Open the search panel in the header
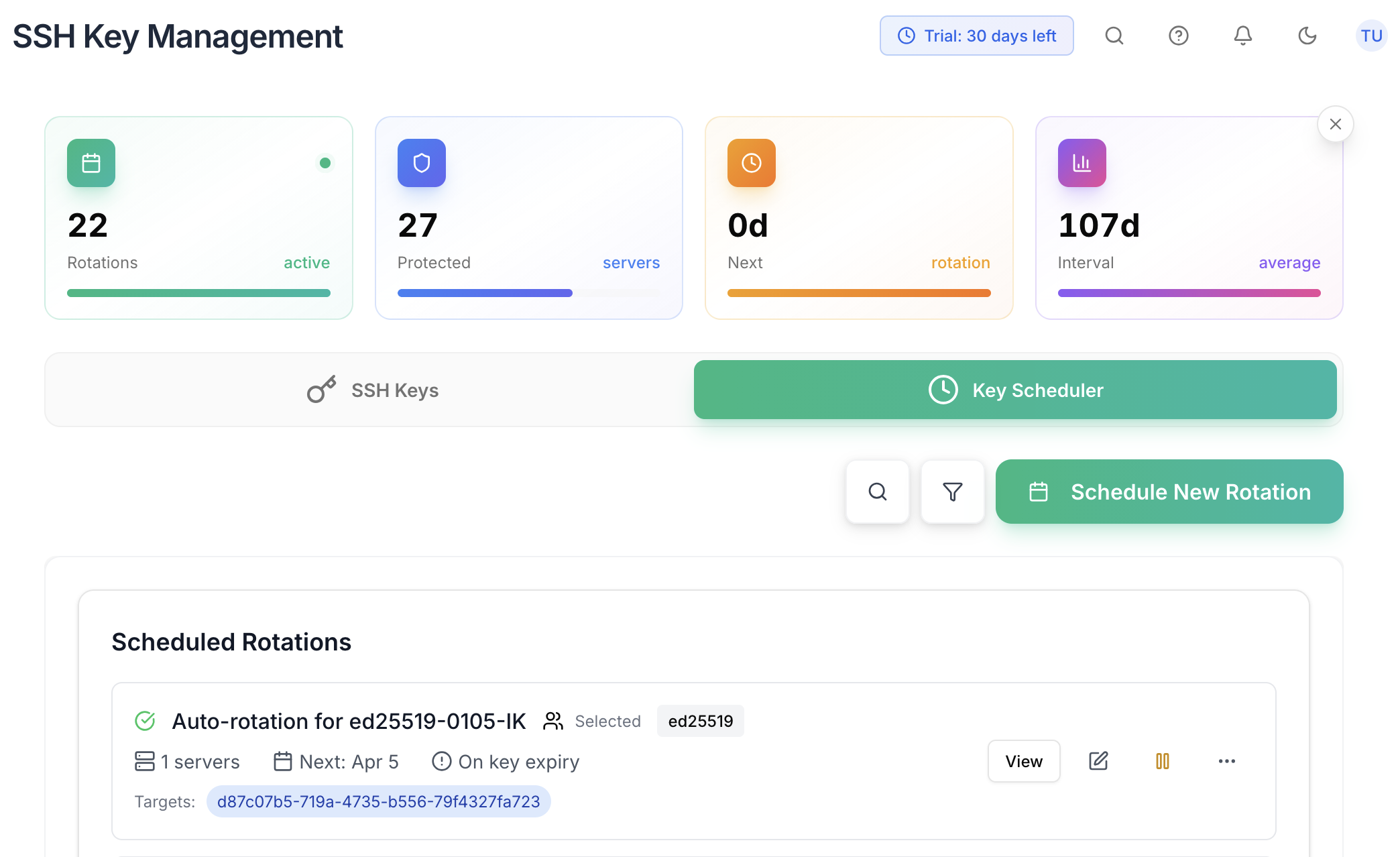Image resolution: width=1400 pixels, height=857 pixels. pos(1114,36)
